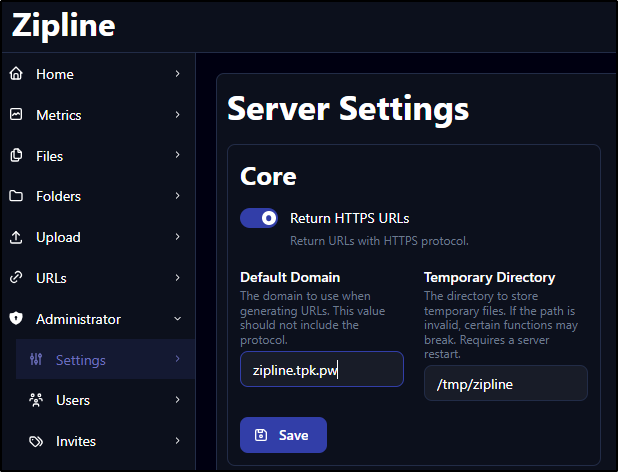Click the chevron next to URLs
This screenshot has height=472, width=618.
pos(178,278)
